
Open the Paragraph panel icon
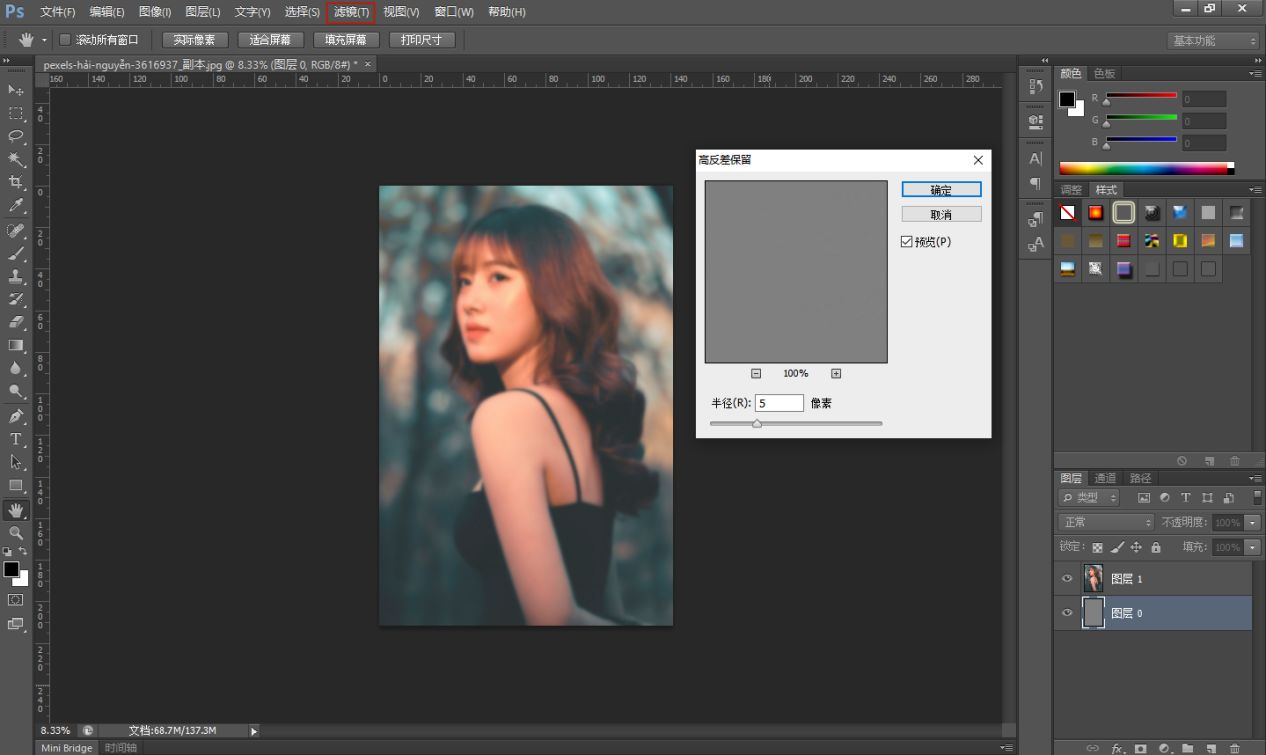[x=1035, y=184]
